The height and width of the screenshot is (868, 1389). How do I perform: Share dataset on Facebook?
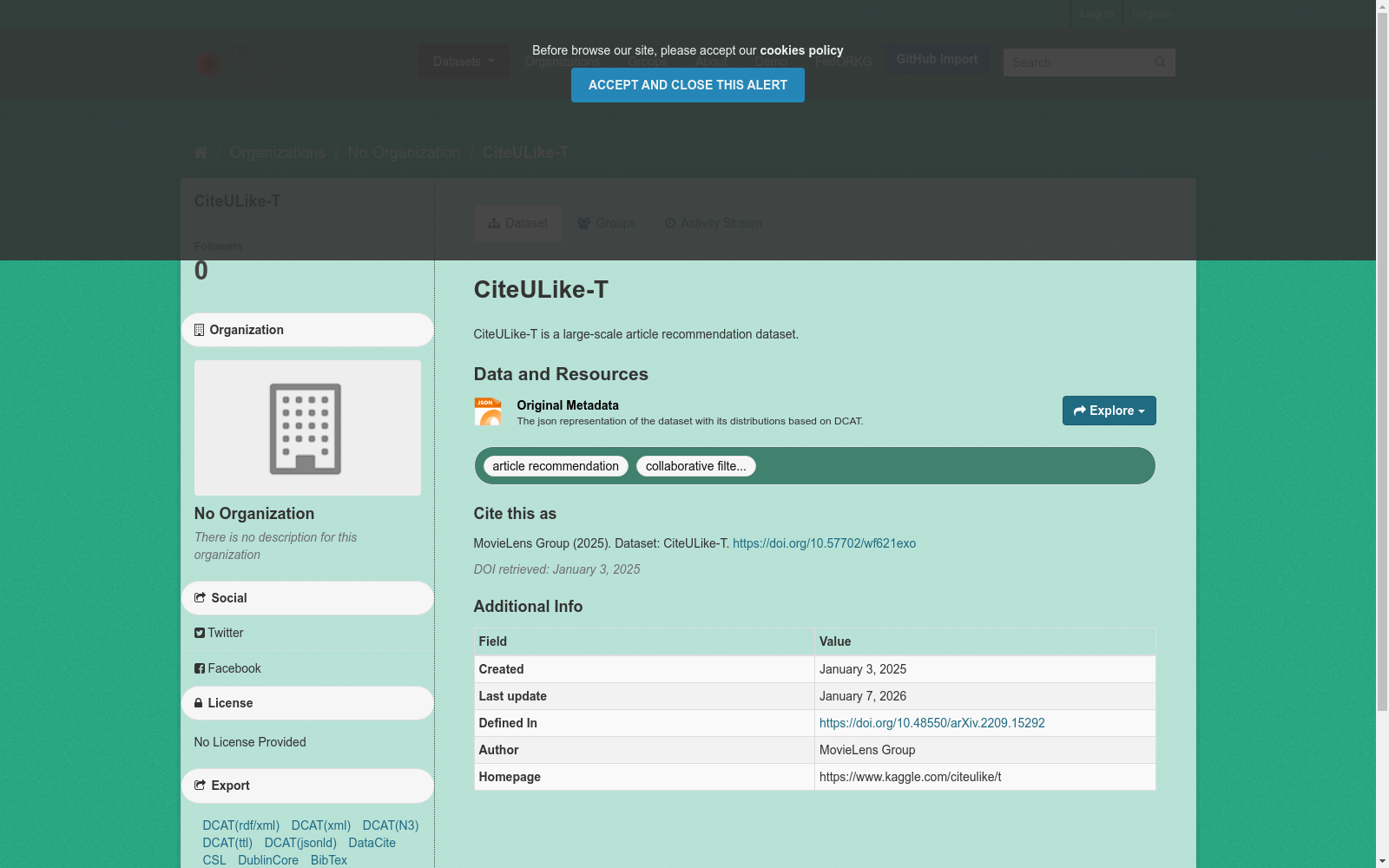[x=234, y=668]
